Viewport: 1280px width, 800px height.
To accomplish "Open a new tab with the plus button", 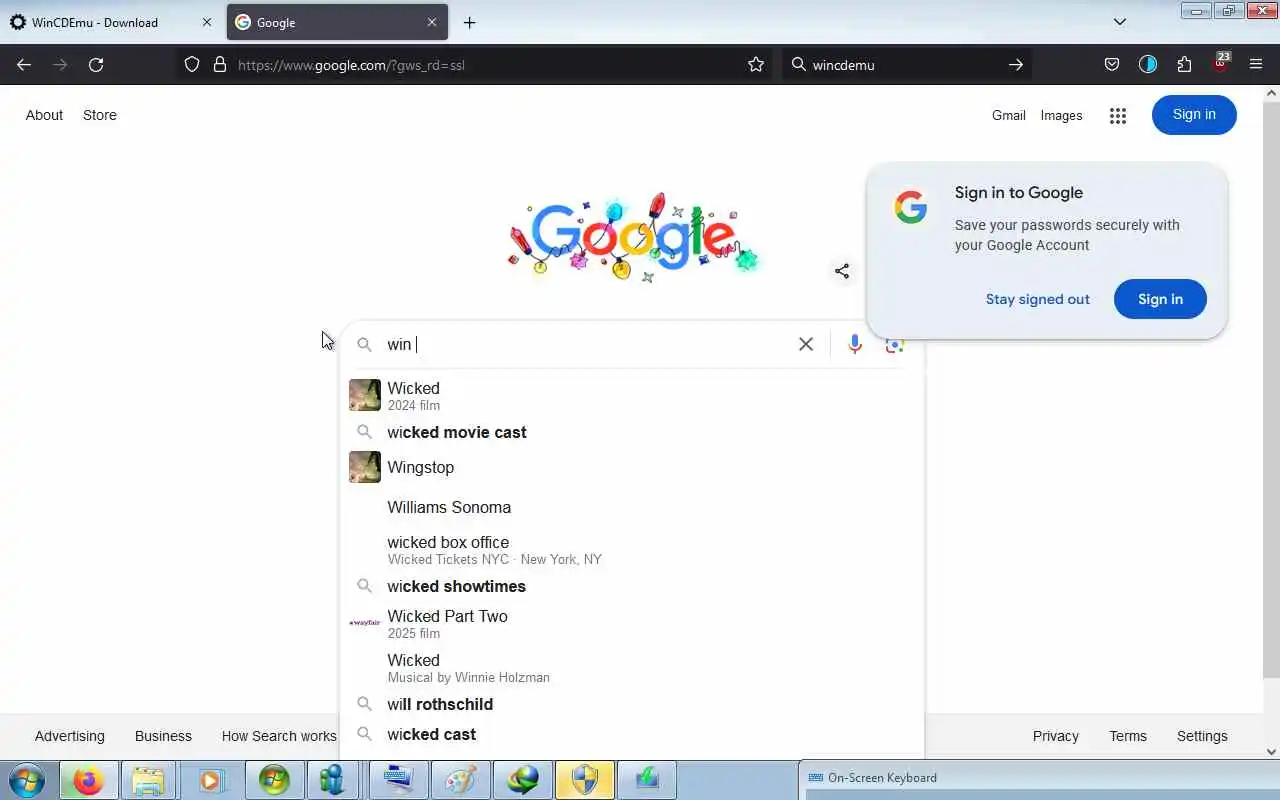I will 469,22.
